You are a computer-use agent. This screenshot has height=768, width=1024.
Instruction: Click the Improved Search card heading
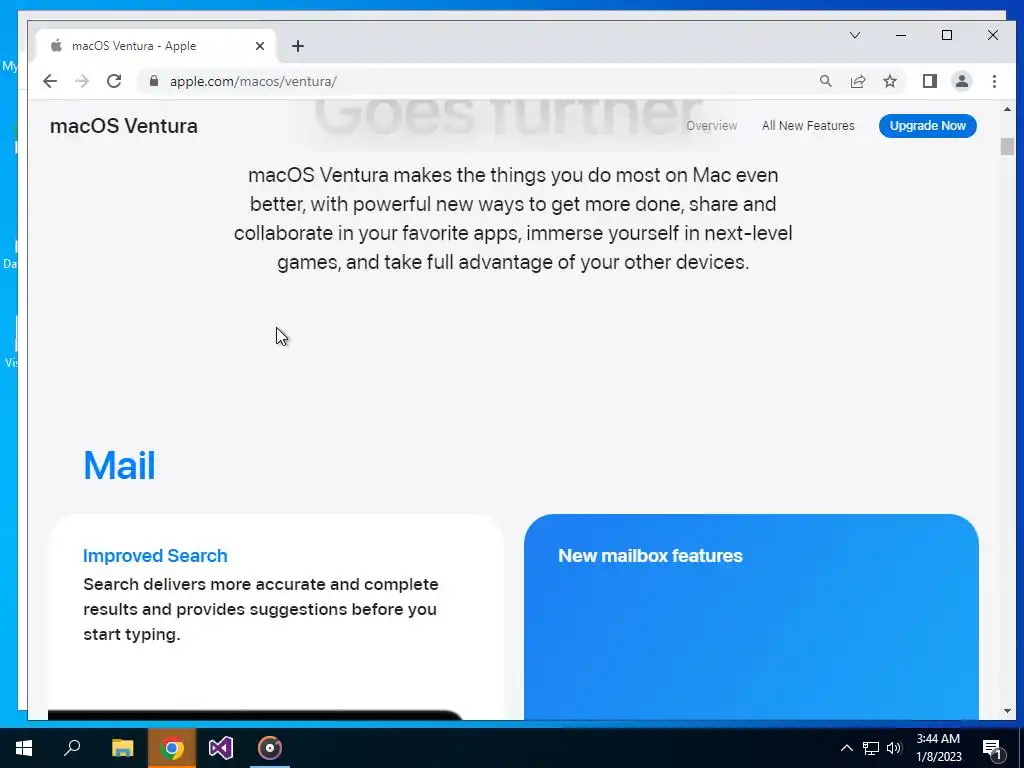click(x=155, y=555)
